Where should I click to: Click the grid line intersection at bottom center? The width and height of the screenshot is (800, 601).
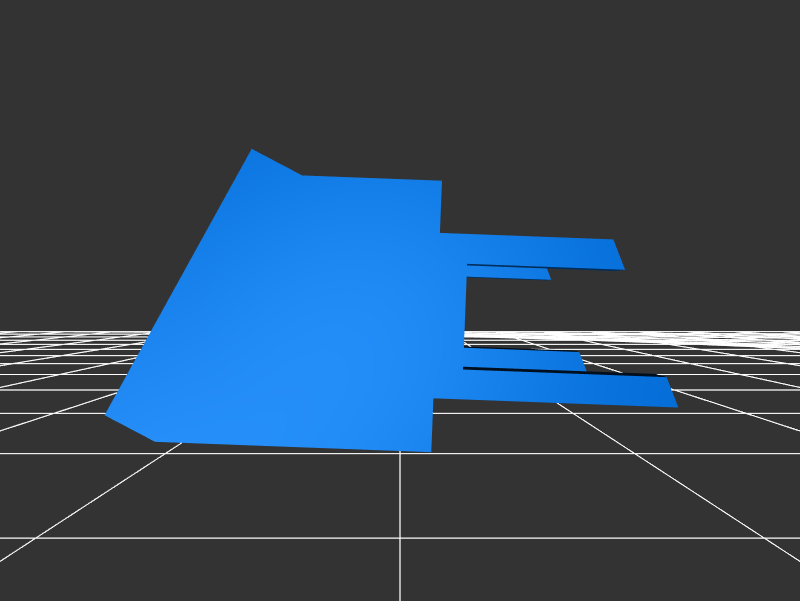pos(400,538)
